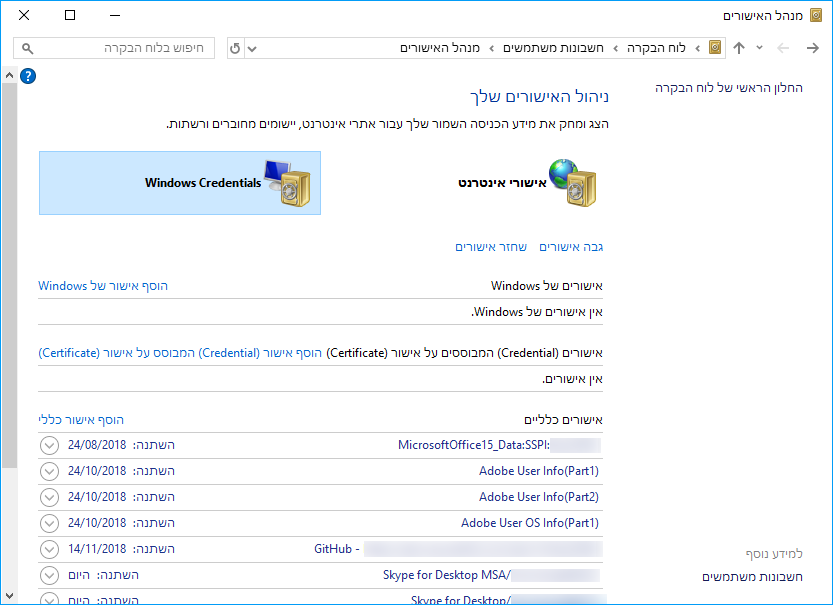Viewport: 833px width, 605px height.
Task: Click מנהל האישורים breadcrumb
Action: pos(440,48)
